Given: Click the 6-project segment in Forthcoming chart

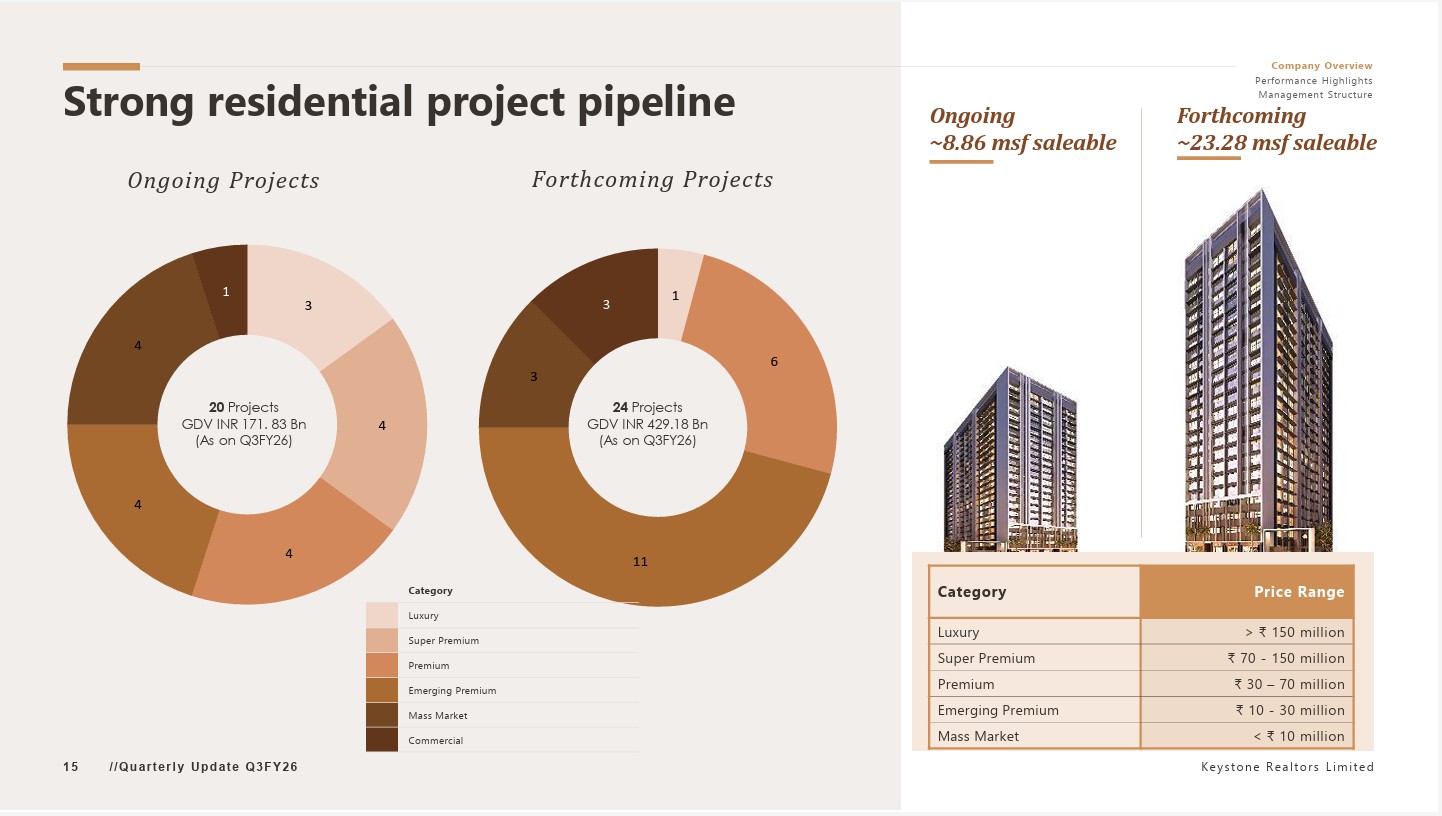Looking at the screenshot, I should click(772, 362).
